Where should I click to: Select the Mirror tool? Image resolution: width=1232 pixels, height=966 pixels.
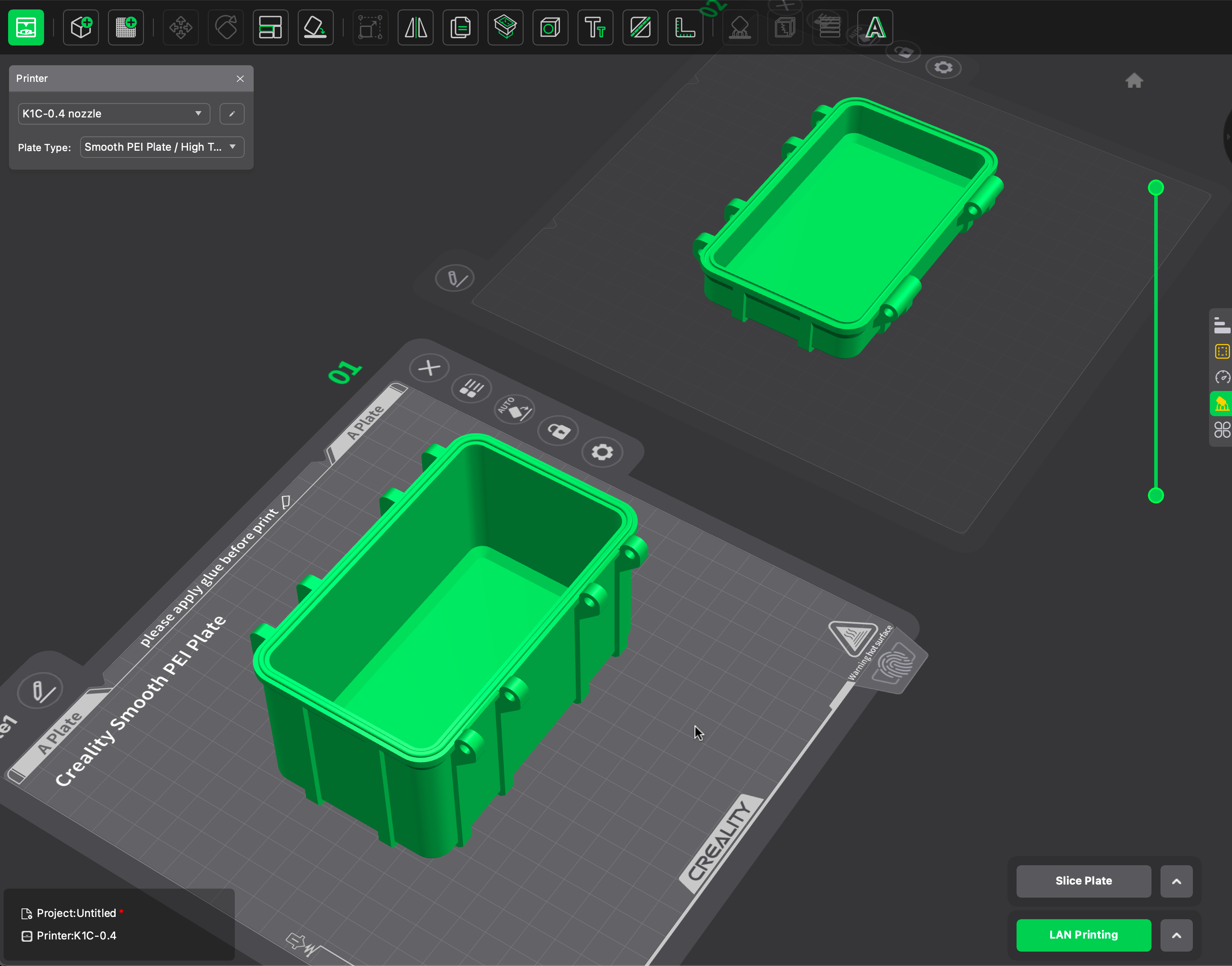tap(415, 27)
